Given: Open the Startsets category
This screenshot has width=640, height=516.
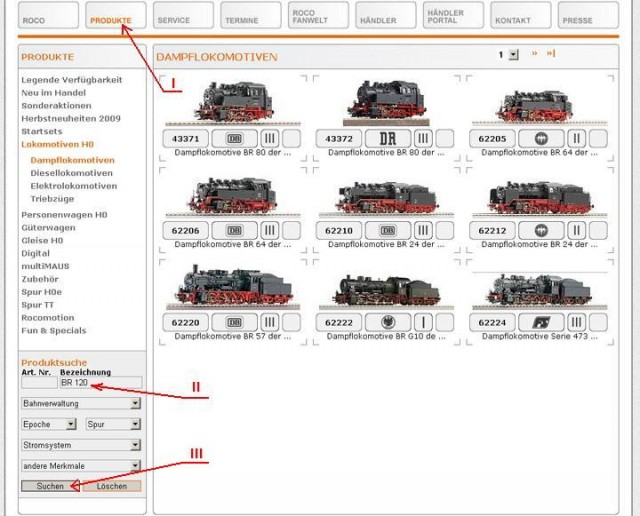Looking at the screenshot, I should point(42,131).
